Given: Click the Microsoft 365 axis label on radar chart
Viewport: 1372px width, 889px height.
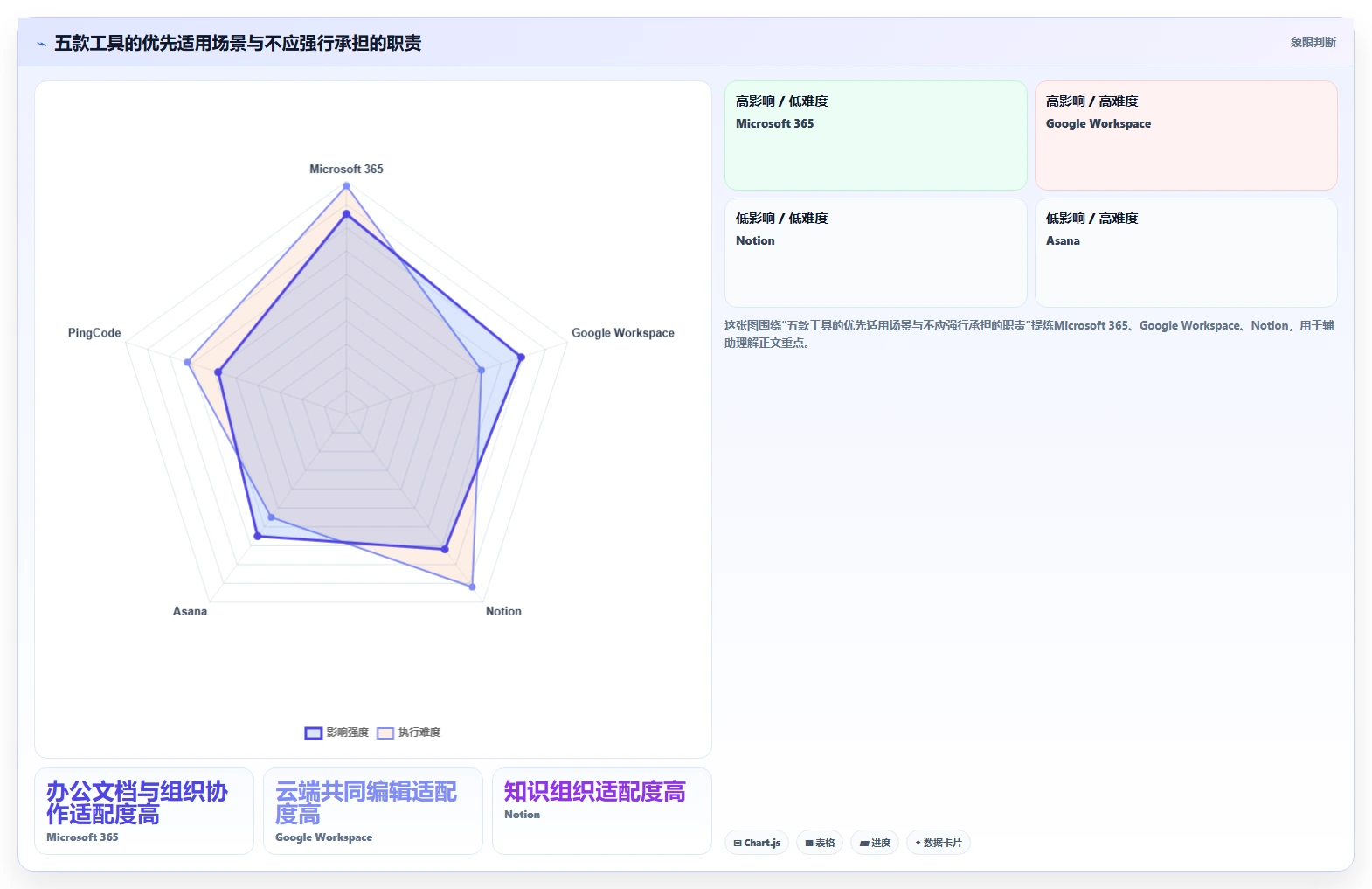Looking at the screenshot, I should (346, 169).
